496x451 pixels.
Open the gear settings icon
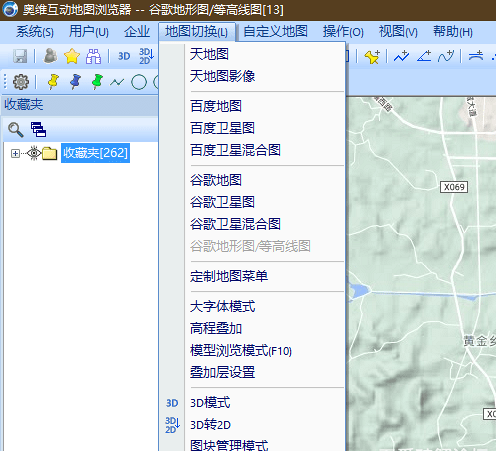click(21, 82)
